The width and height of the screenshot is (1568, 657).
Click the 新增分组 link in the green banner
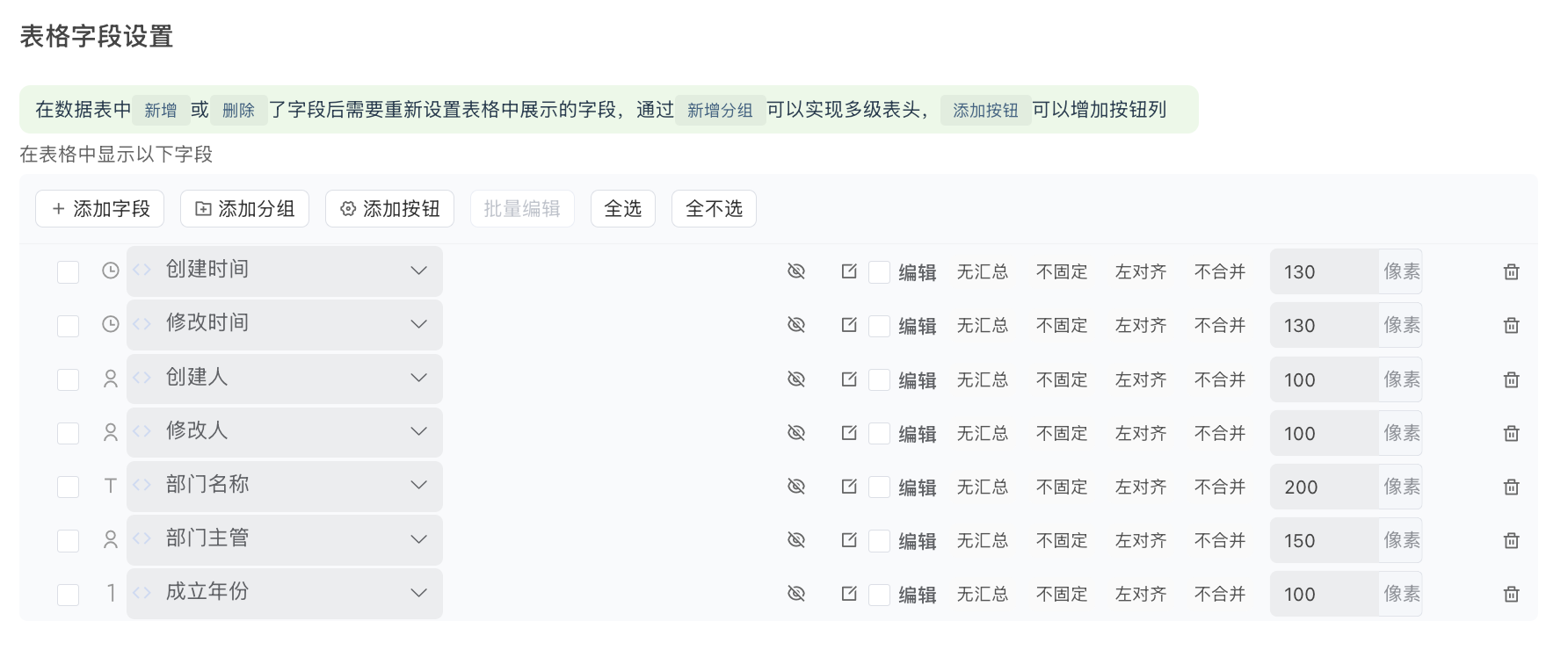(x=720, y=110)
